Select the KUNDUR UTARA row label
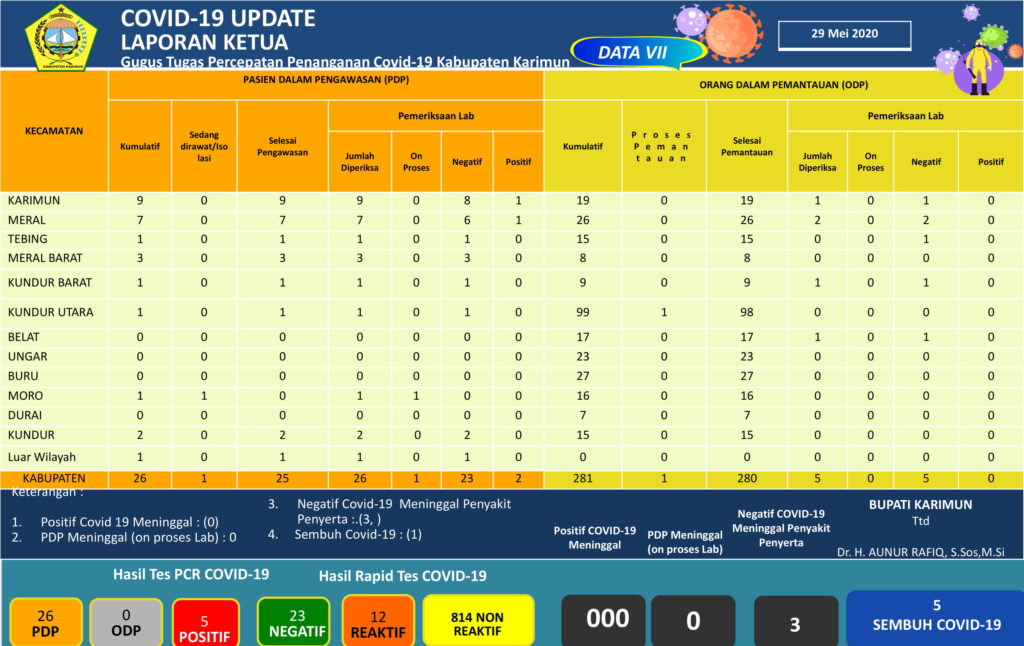The width and height of the screenshot is (1024, 646). (x=51, y=312)
